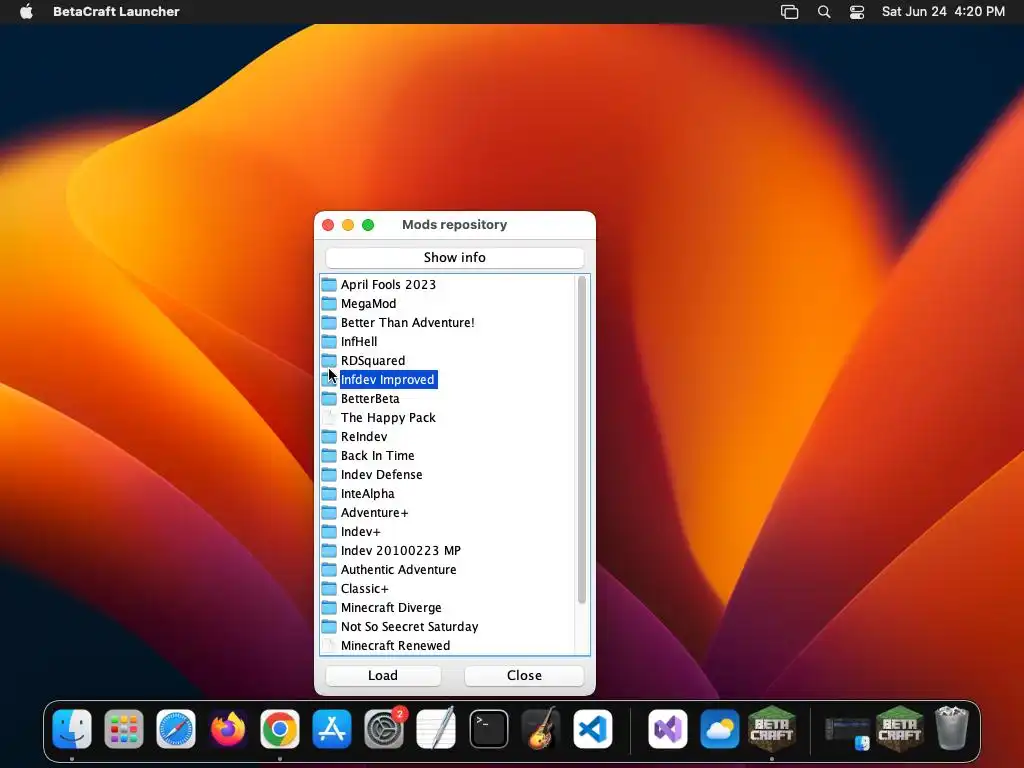1024x768 pixels.
Task: Click the BetaCraft icon beside the Trash
Action: click(899, 729)
